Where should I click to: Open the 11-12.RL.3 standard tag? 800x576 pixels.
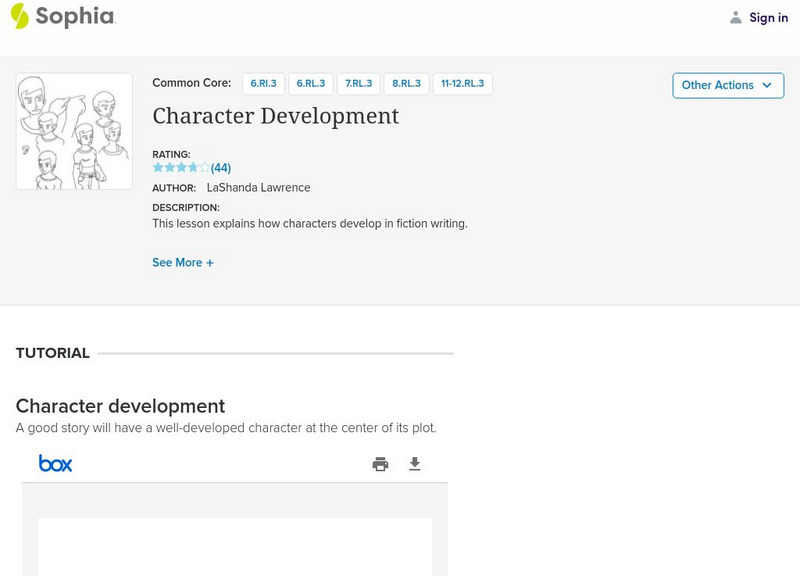pyautogui.click(x=462, y=84)
